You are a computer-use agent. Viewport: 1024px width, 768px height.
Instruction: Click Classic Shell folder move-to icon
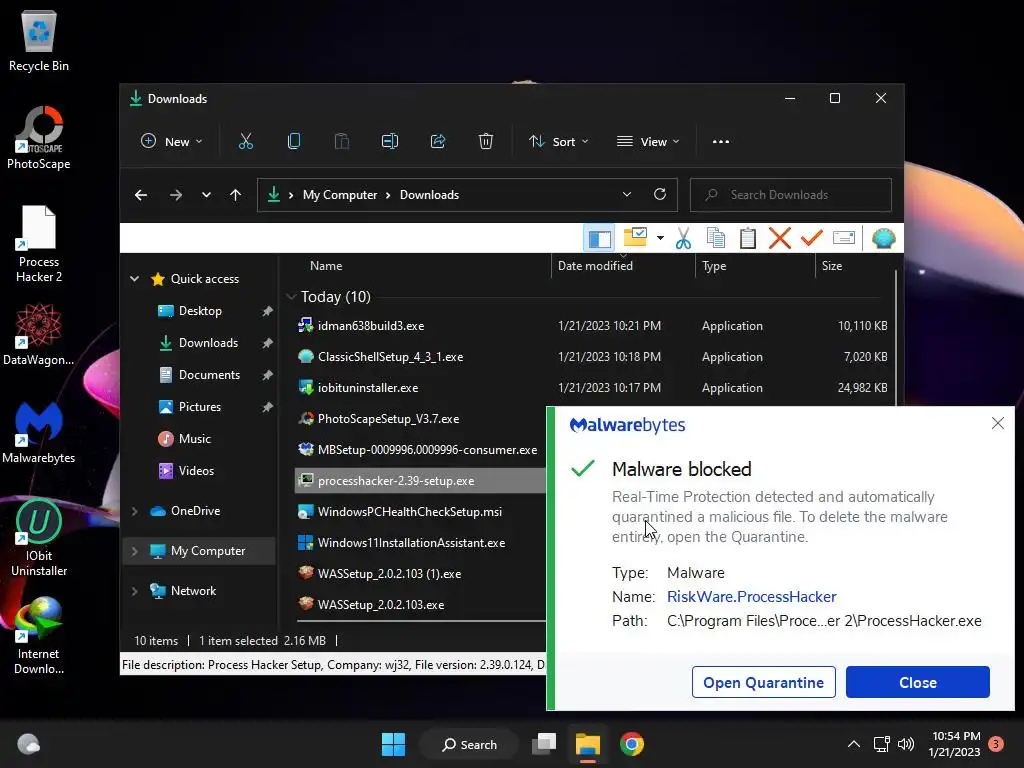[x=635, y=238]
